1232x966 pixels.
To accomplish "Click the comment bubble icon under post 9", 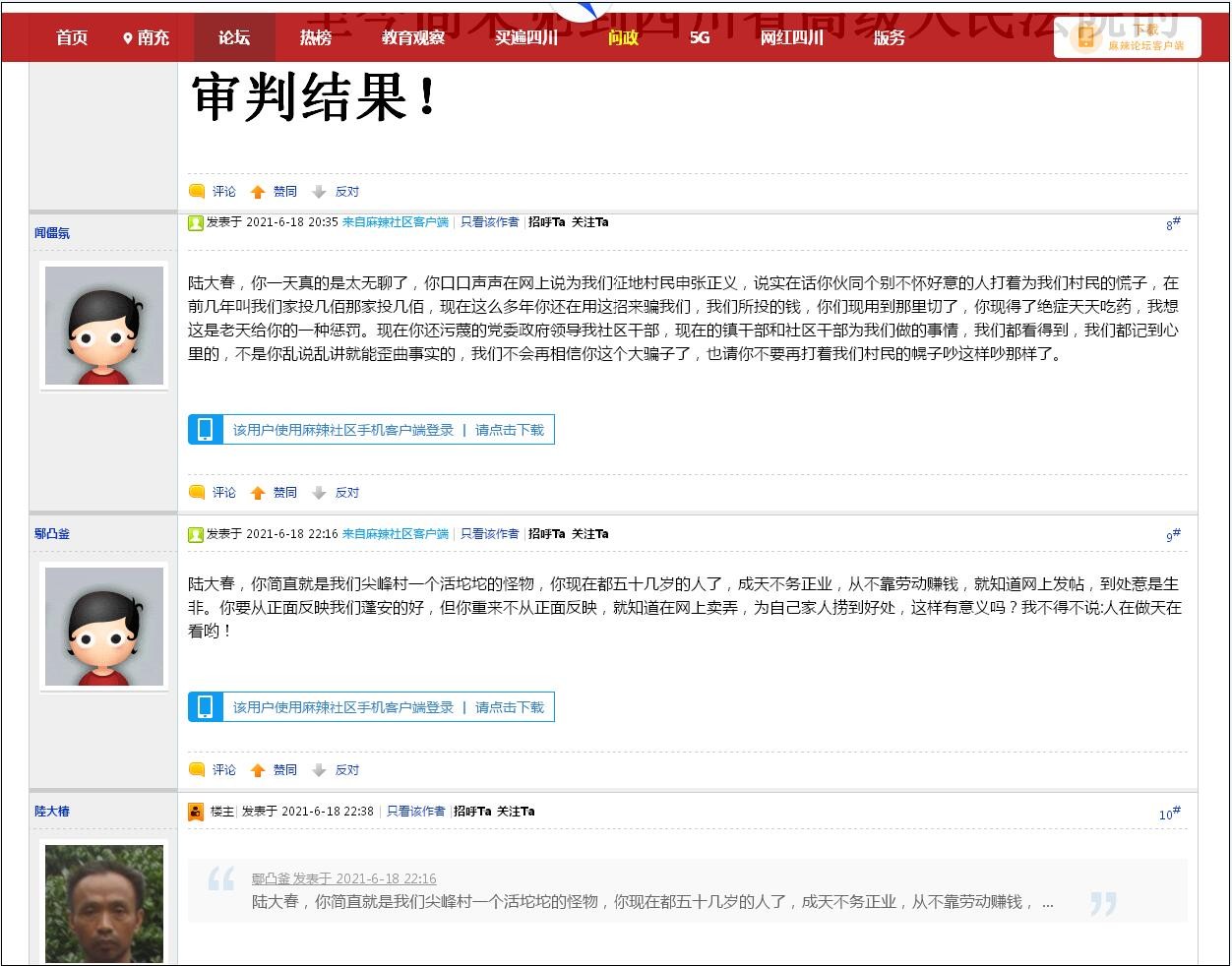I will [197, 770].
